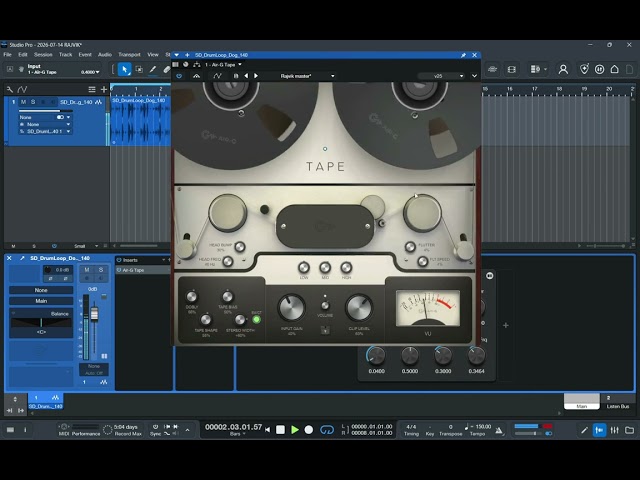Select the Arrow tool in the toolbar
Image resolution: width=640 pixels, height=480 pixels.
[x=124, y=69]
